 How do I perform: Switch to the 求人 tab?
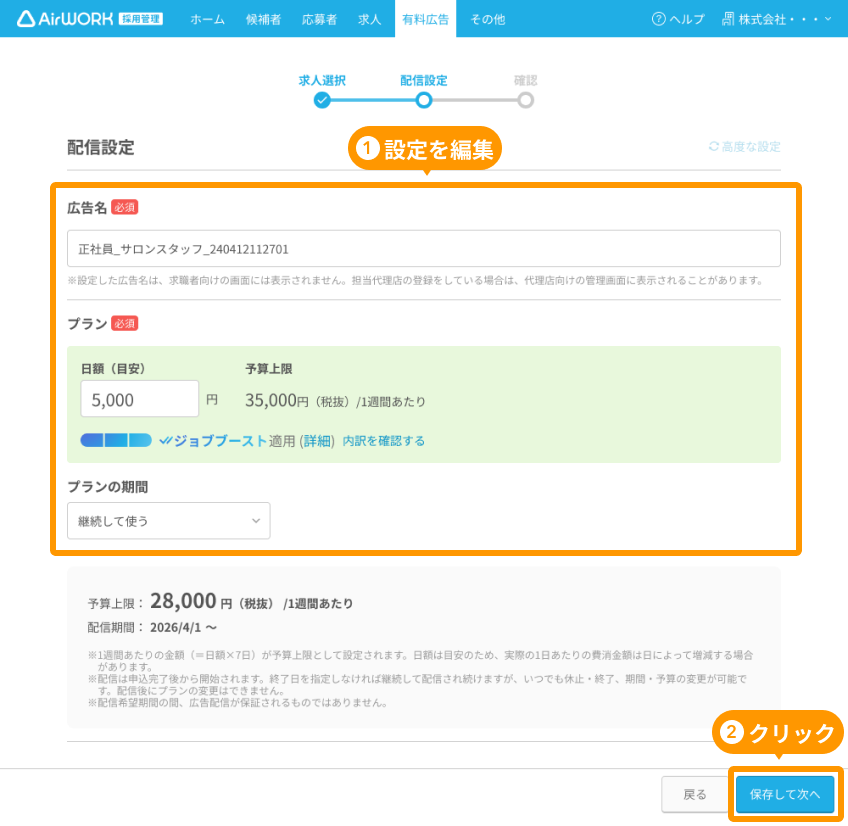point(369,19)
